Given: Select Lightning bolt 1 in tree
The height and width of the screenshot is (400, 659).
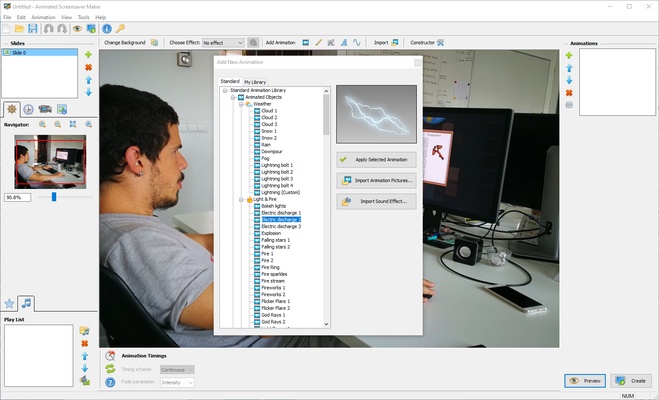Looking at the screenshot, I should 277,165.
